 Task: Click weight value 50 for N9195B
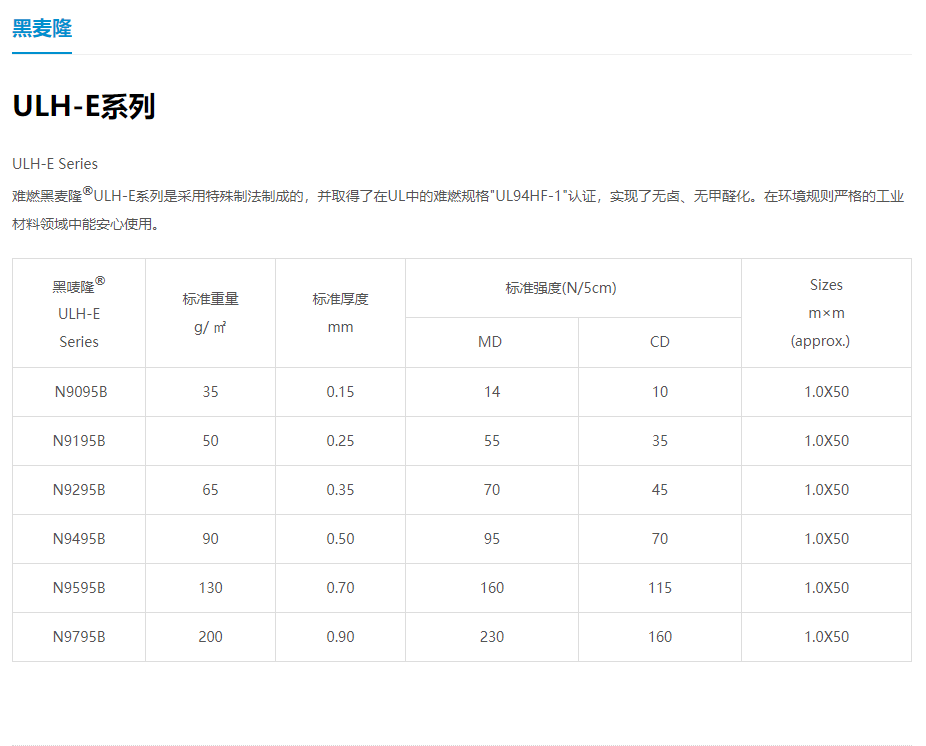210,441
